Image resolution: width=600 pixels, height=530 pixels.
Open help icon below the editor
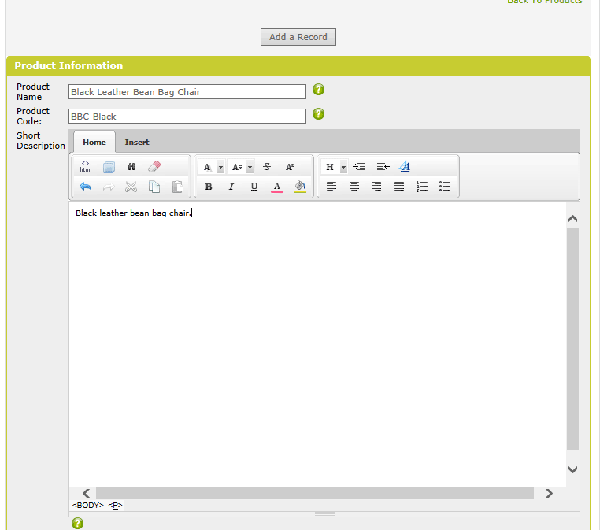click(x=77, y=523)
